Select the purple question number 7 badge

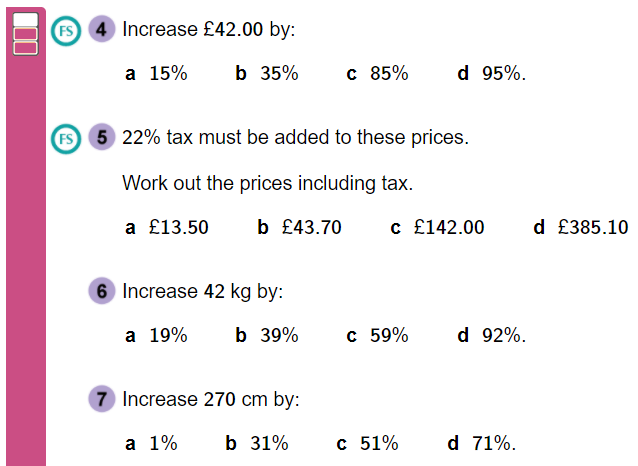[x=102, y=398]
